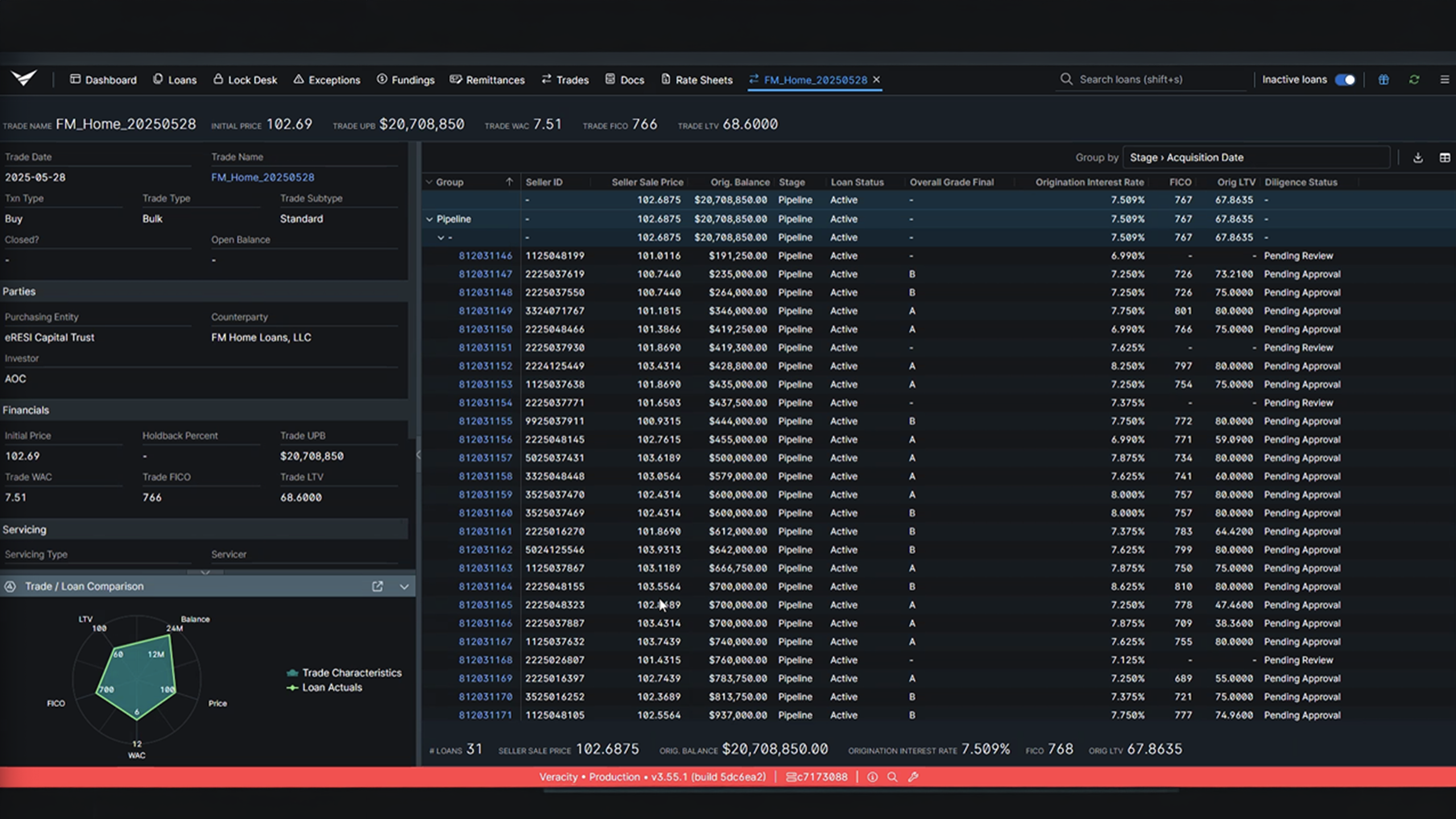The width and height of the screenshot is (1456, 819).
Task: Switch to the Exceptions tab
Action: [327, 80]
